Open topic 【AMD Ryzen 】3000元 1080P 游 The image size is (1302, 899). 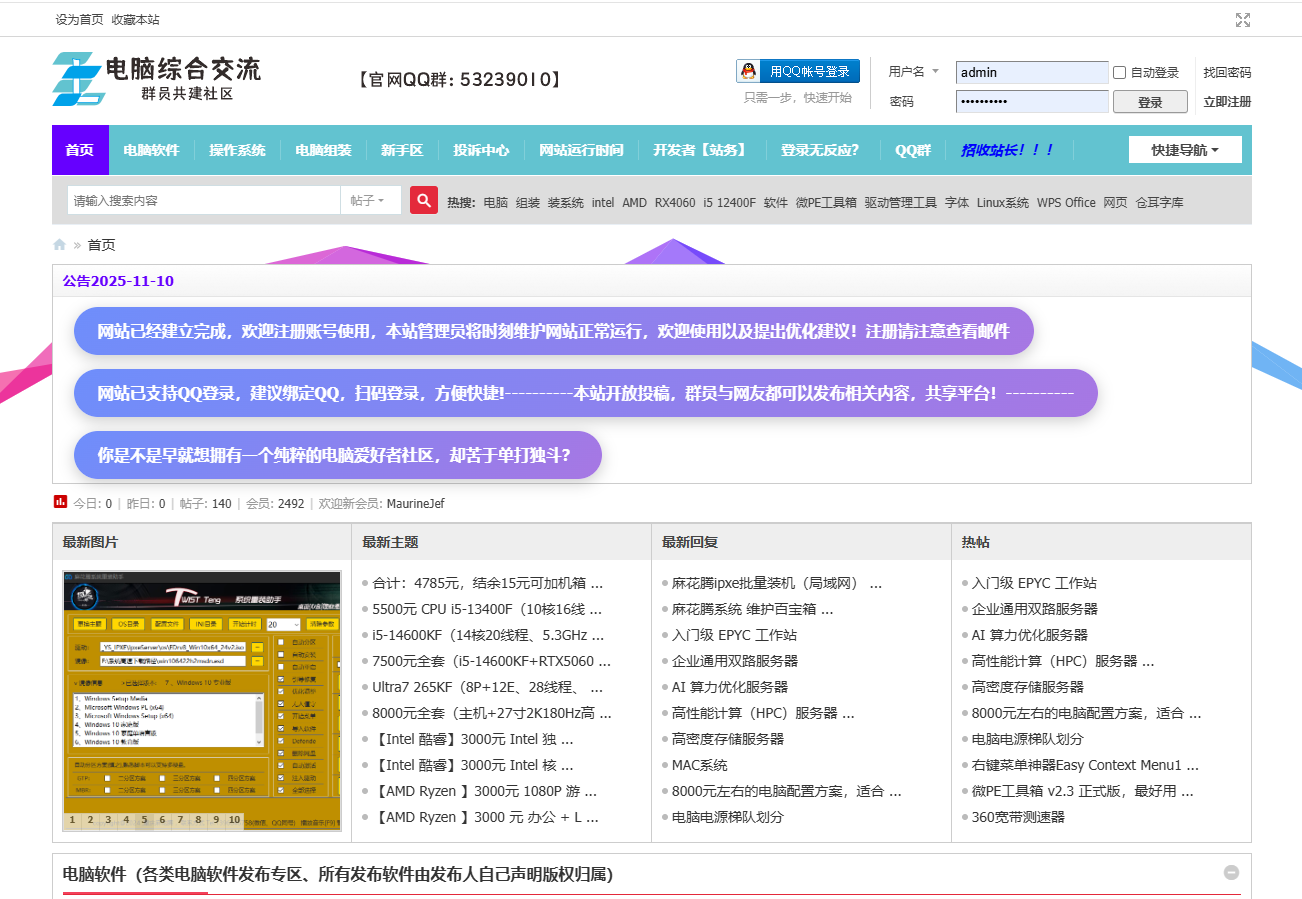[x=485, y=791]
